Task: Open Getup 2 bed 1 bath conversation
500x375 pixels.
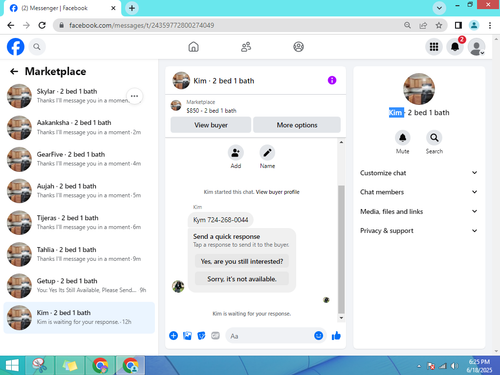Action: pyautogui.click(x=79, y=286)
